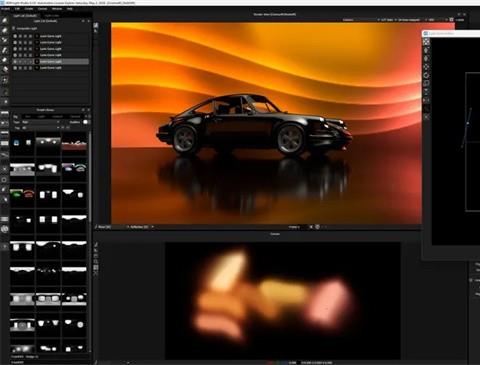The width and height of the screenshot is (480, 365).
Task: Open the Window menu in the menu bar
Action: [57, 9]
